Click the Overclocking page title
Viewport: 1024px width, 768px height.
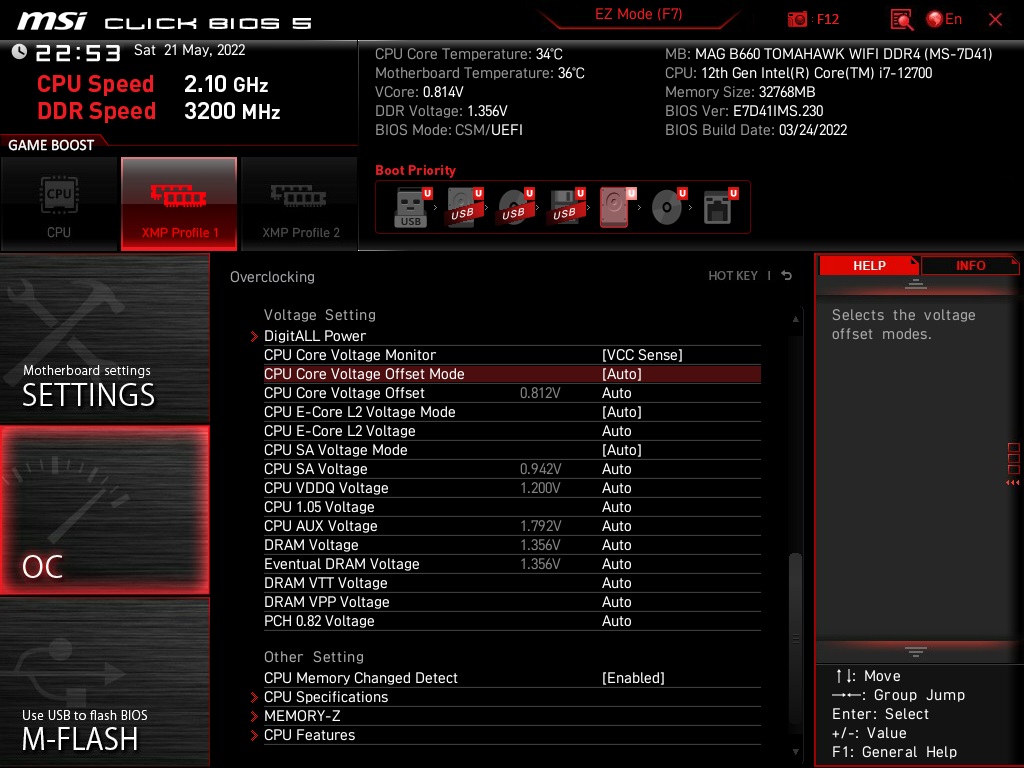[x=272, y=277]
